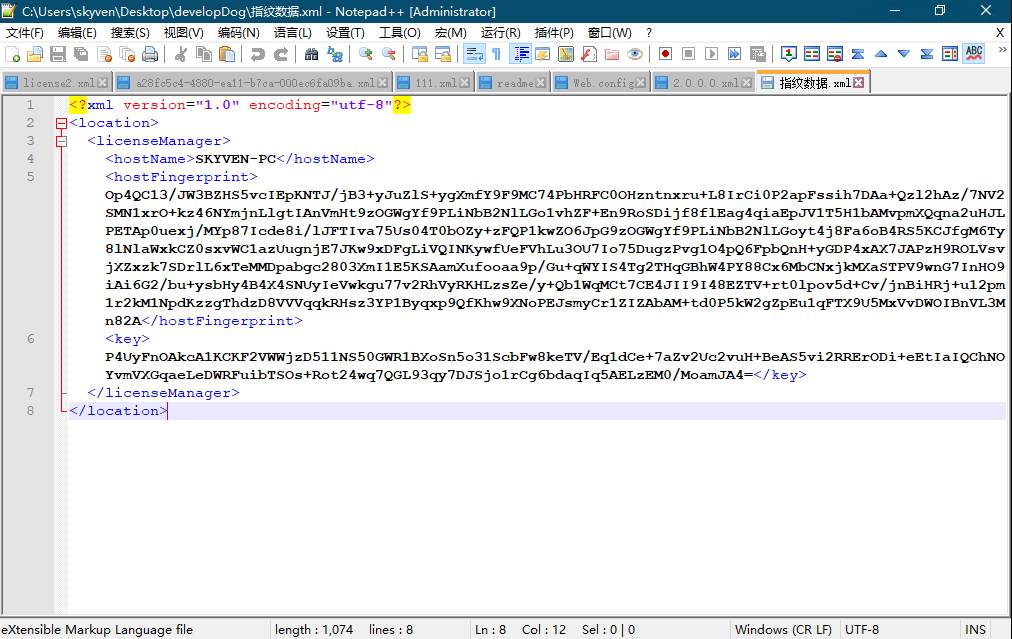Click the Undo arrow icon
The image size is (1012, 639).
click(258, 54)
